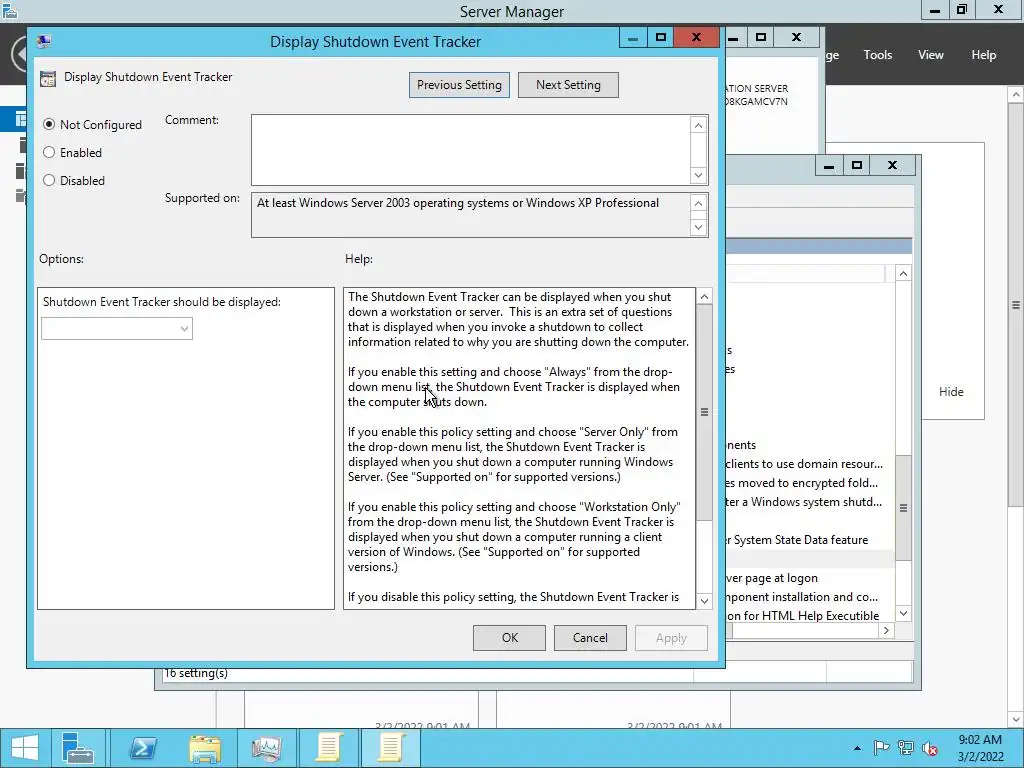Click inside the Comment text box
The width and height of the screenshot is (1024, 768).
click(x=471, y=150)
